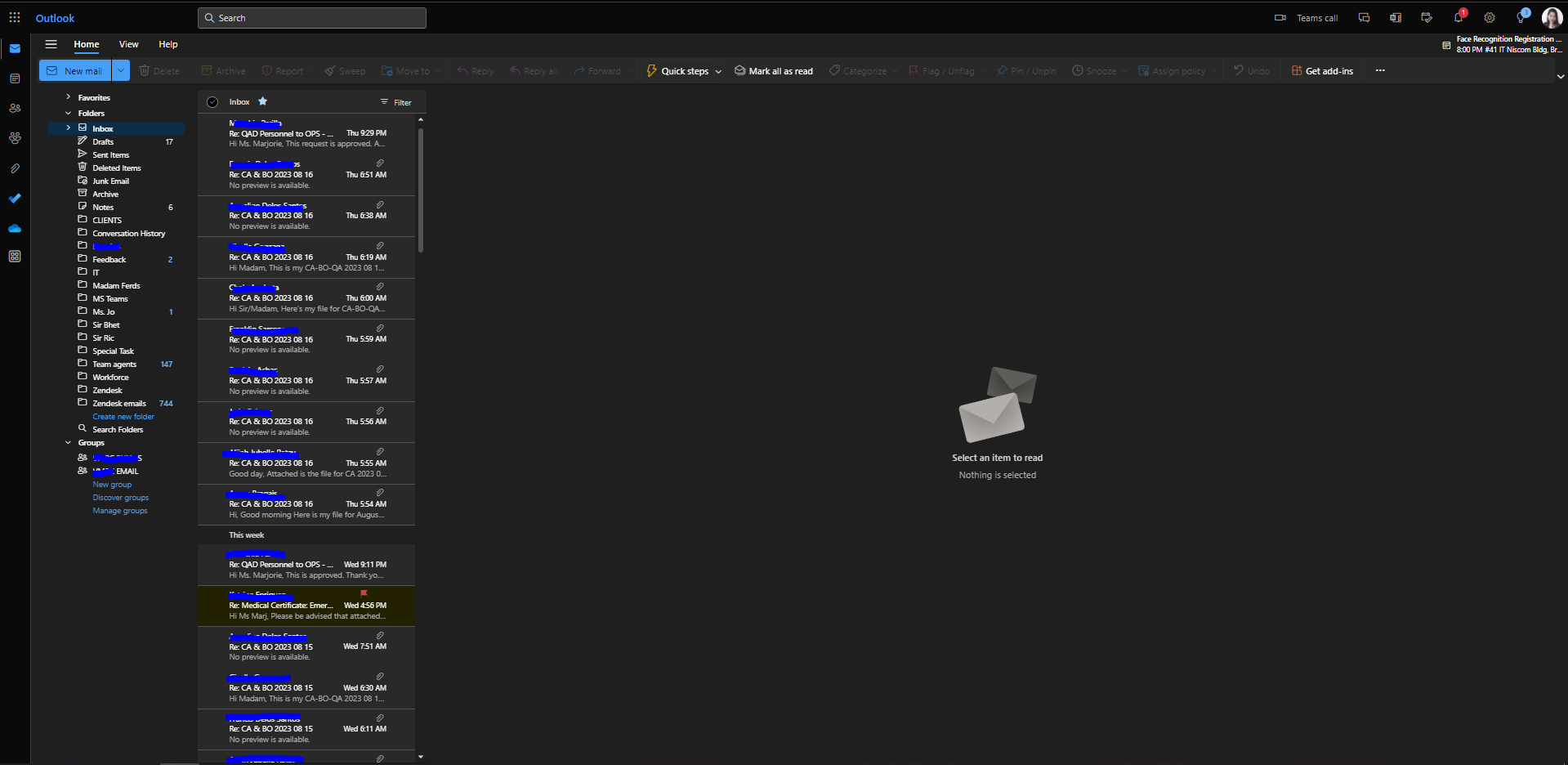1568x765 pixels.
Task: Click the Reply ribbon button
Action: click(475, 71)
